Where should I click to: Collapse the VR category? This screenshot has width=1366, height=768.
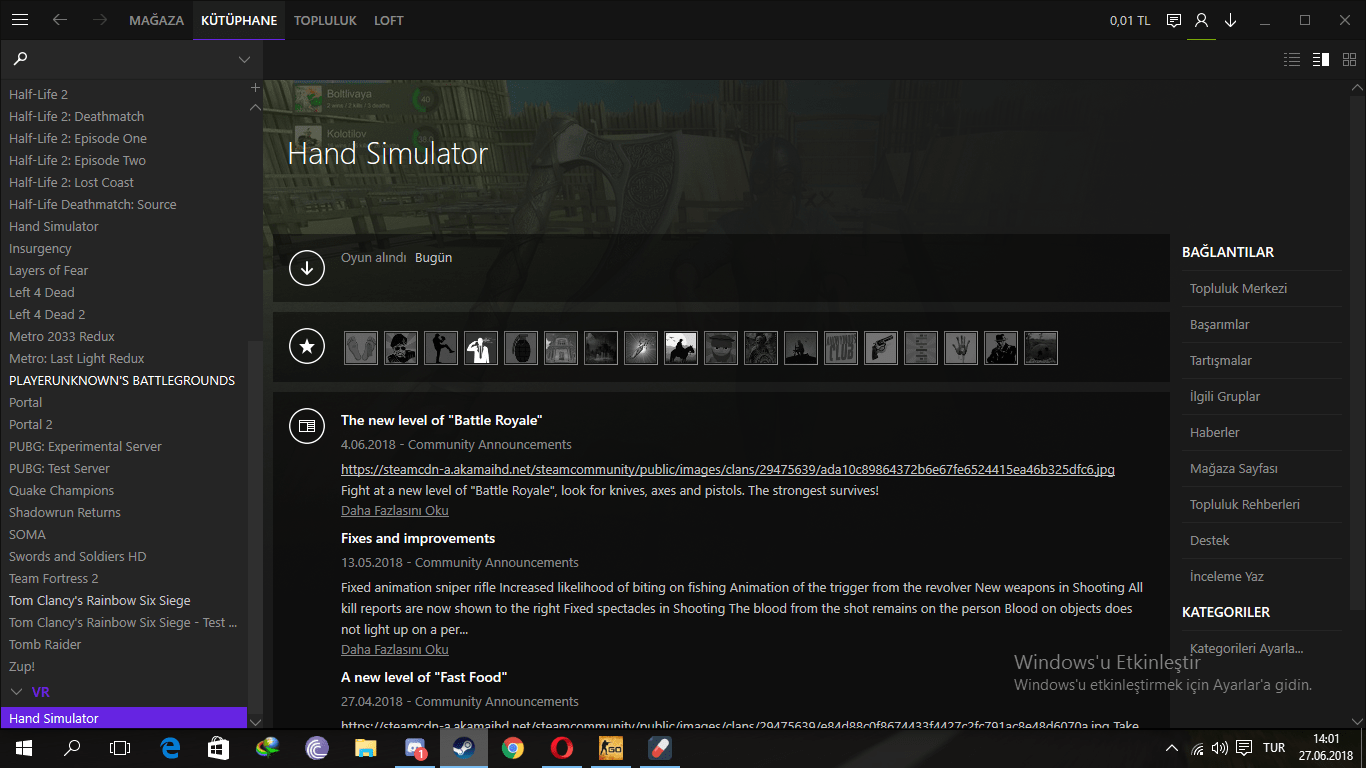16,691
